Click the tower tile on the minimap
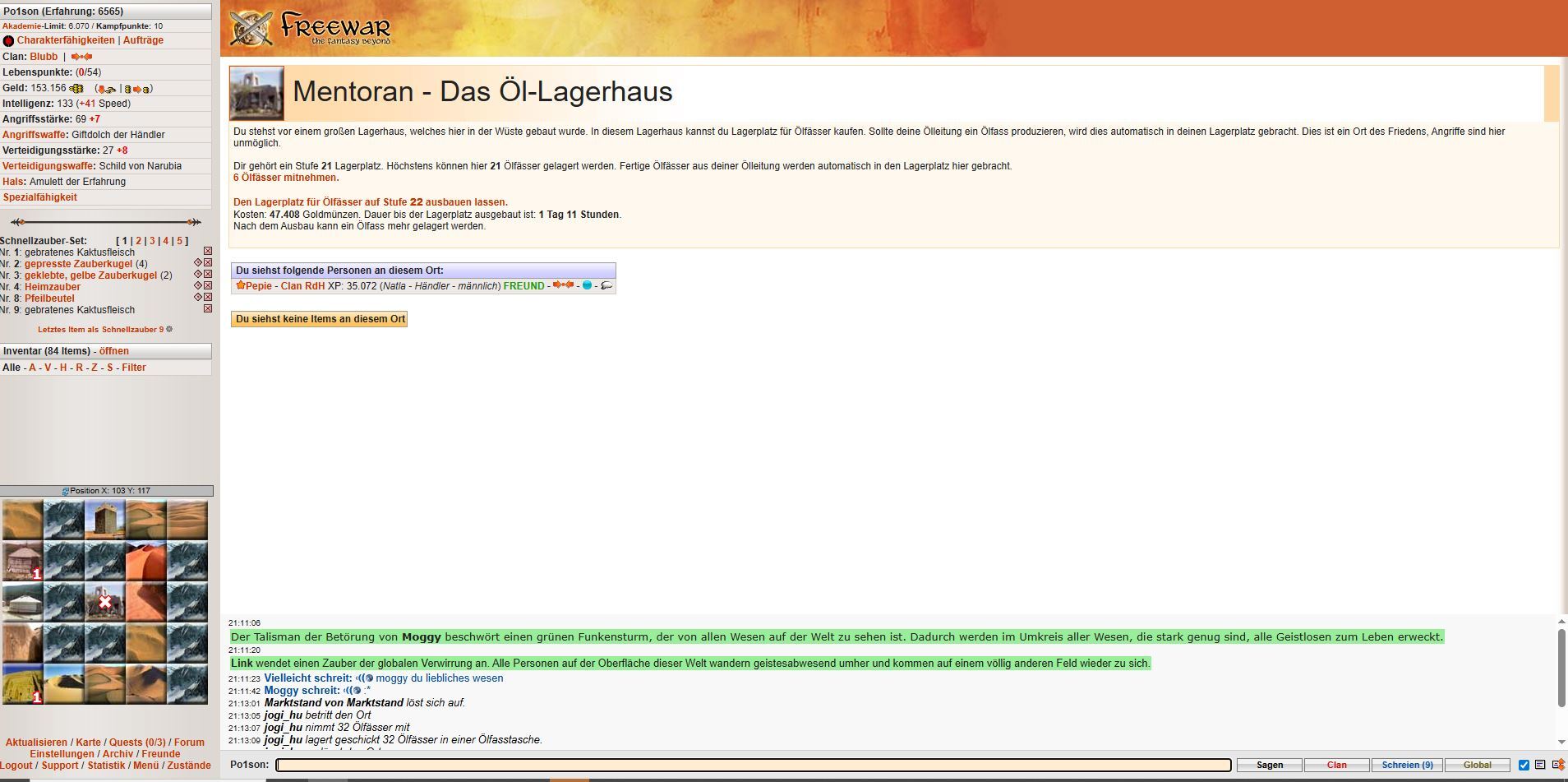The width and height of the screenshot is (1568, 782). click(x=105, y=520)
